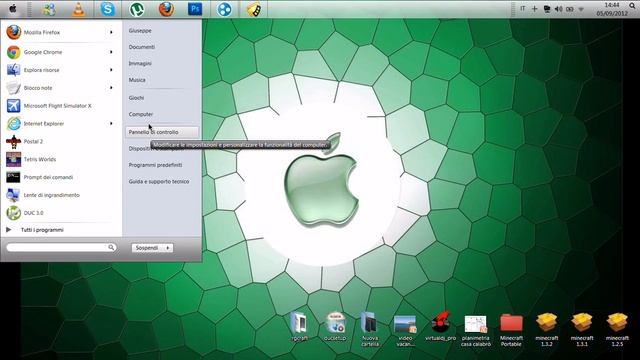
Task: Open uTorrent from the top bar
Action: 137,9
